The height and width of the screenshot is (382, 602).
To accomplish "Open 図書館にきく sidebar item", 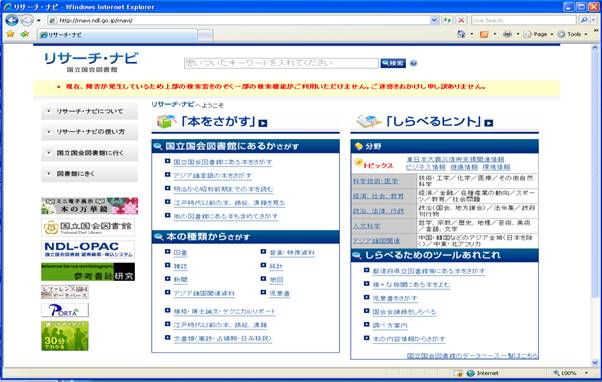I will click(89, 174).
